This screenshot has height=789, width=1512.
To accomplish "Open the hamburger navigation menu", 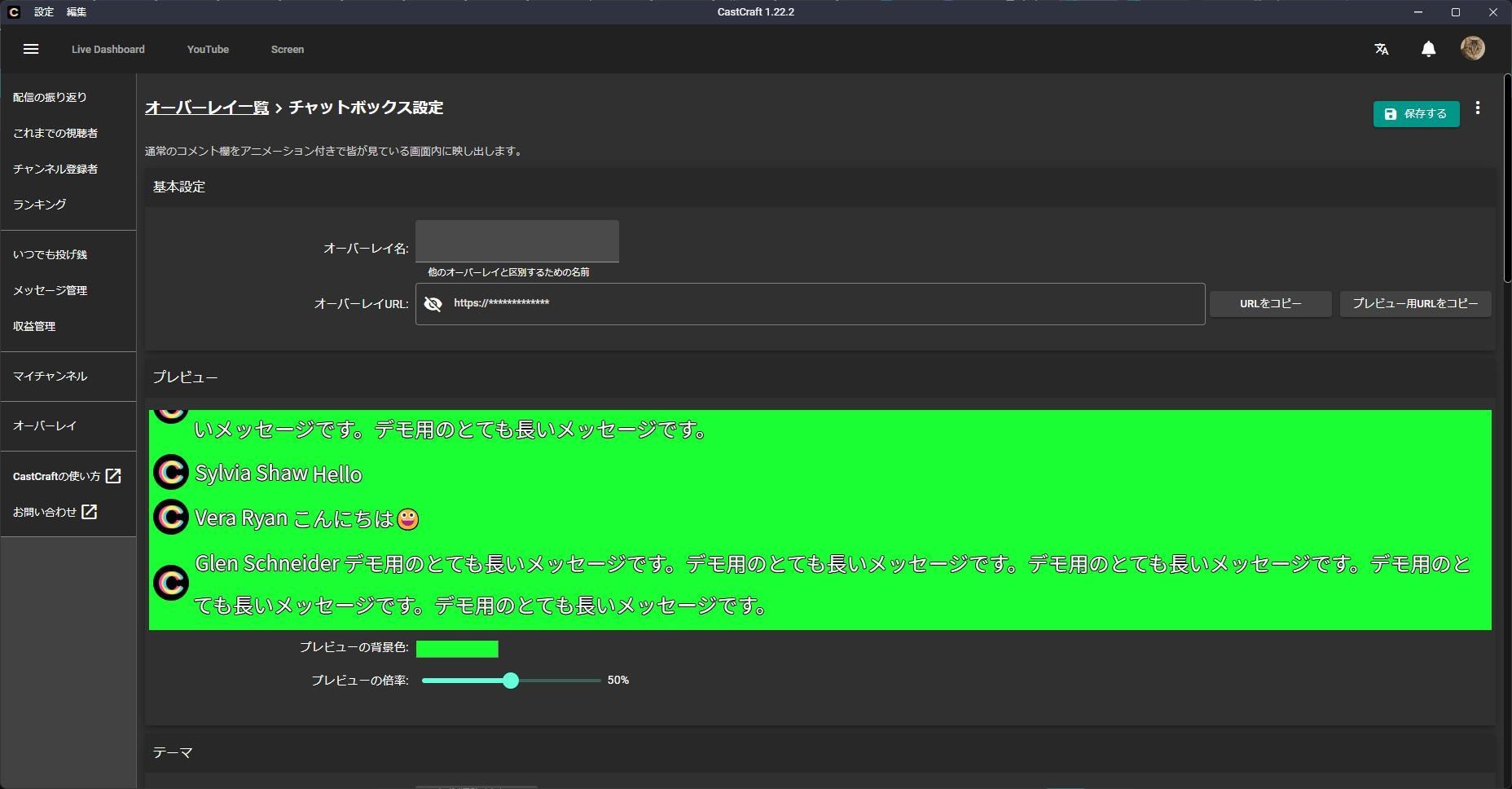I will (31, 49).
